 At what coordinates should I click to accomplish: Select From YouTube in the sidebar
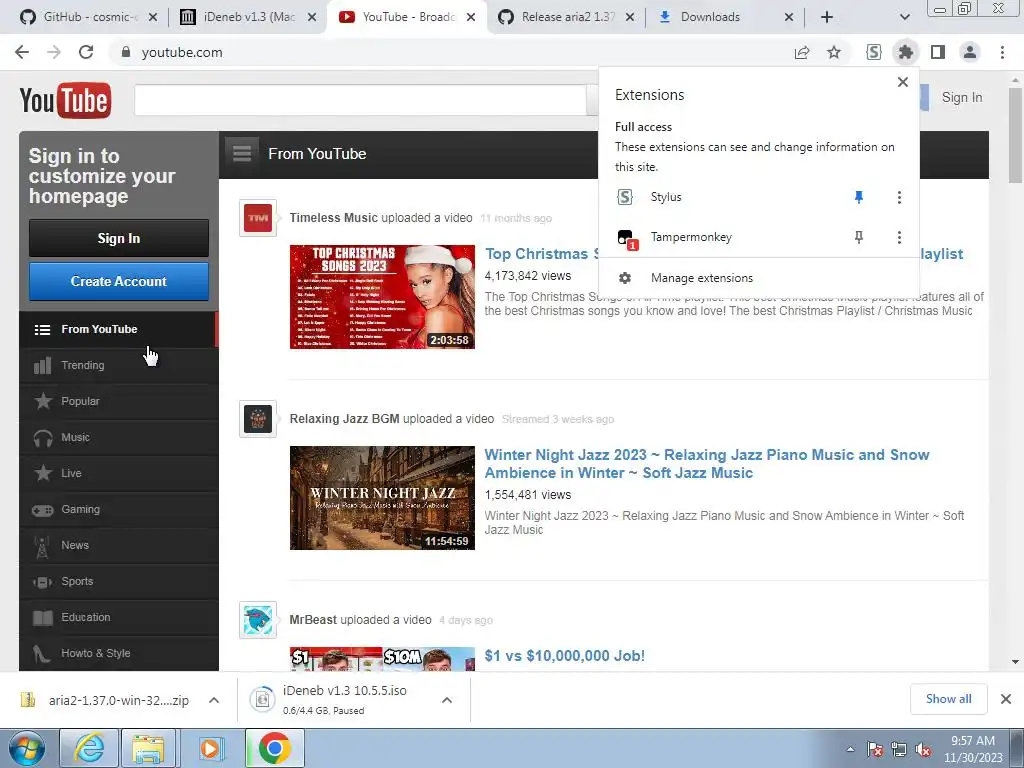point(119,329)
